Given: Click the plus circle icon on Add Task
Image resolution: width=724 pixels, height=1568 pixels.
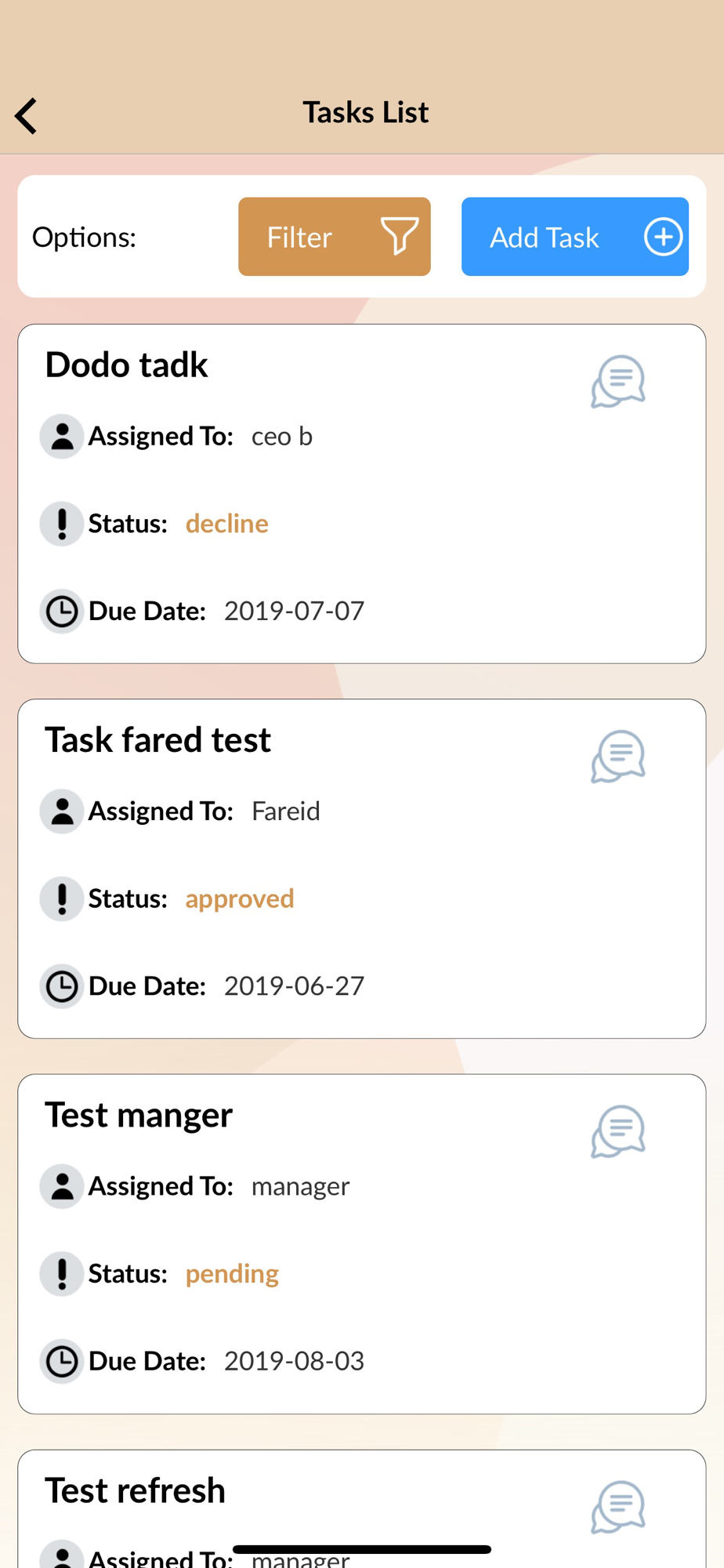Looking at the screenshot, I should [x=664, y=237].
